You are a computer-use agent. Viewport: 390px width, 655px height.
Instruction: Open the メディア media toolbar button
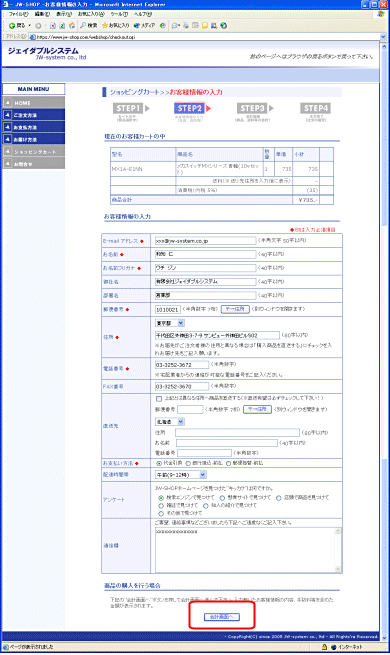144,25
